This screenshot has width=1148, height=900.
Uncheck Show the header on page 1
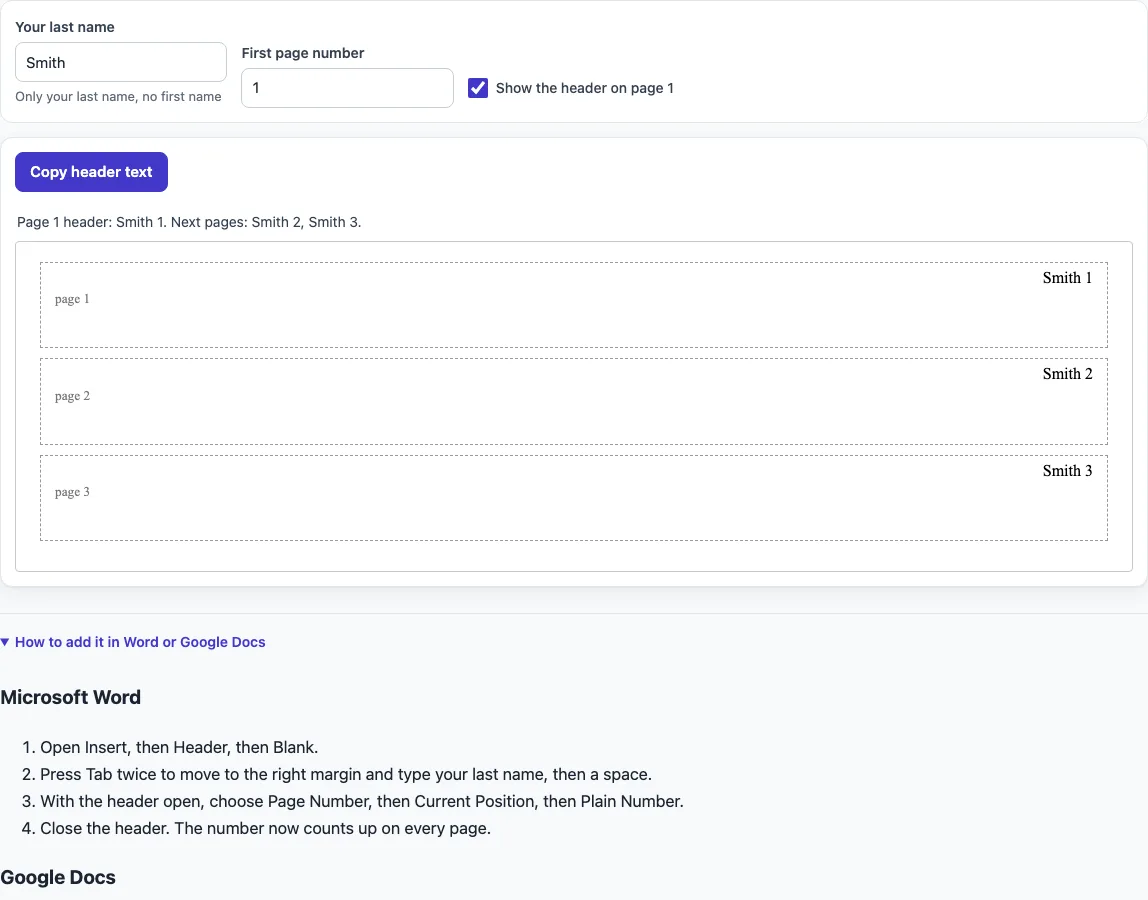tap(478, 88)
